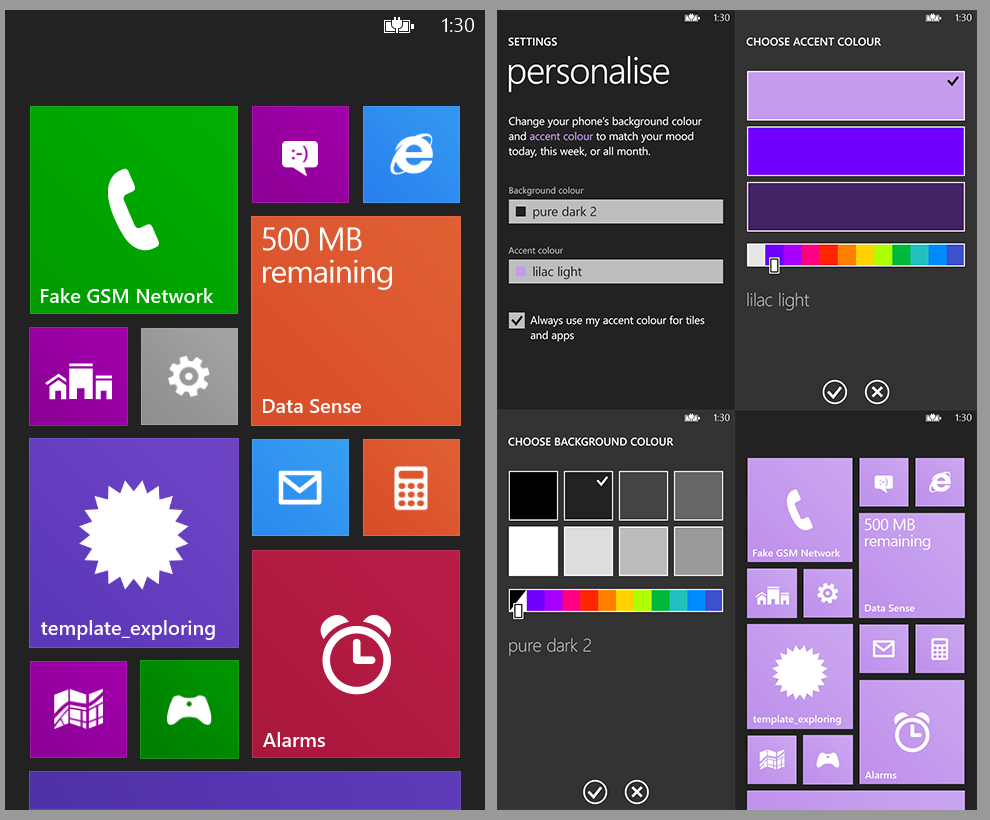Open the Background colour dropdown showing pure dark 2

[615, 211]
